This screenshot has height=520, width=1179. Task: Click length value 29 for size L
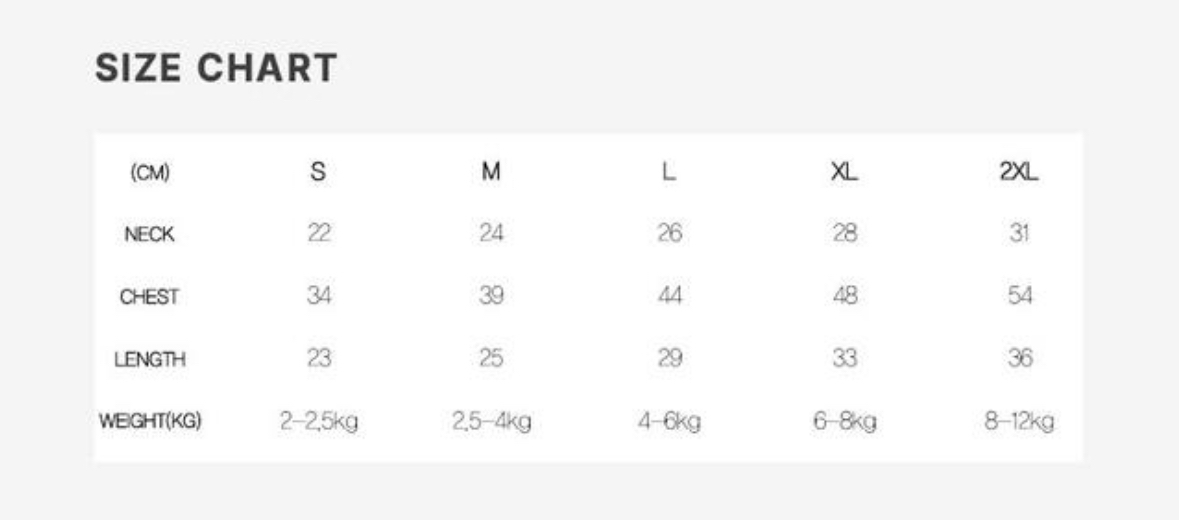click(x=669, y=358)
